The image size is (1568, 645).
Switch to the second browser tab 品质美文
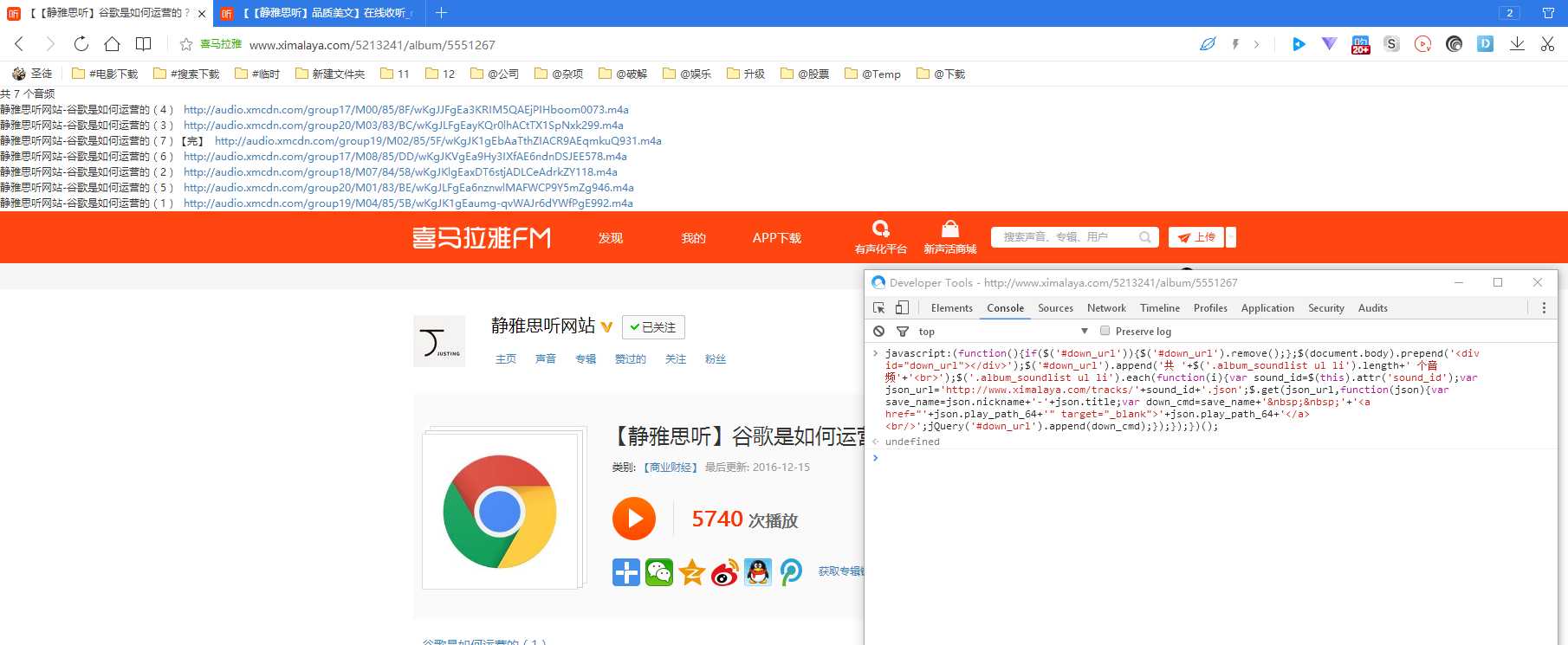click(x=319, y=13)
